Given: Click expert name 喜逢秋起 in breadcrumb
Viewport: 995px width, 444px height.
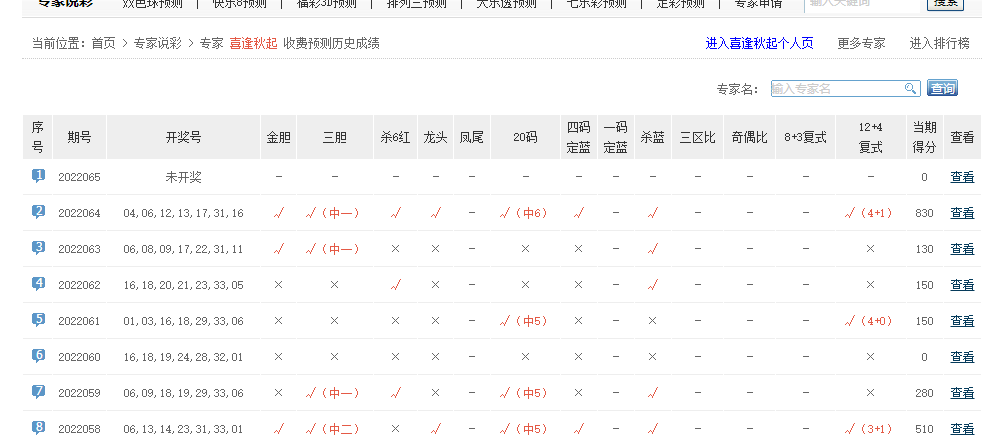Looking at the screenshot, I should pyautogui.click(x=252, y=44).
